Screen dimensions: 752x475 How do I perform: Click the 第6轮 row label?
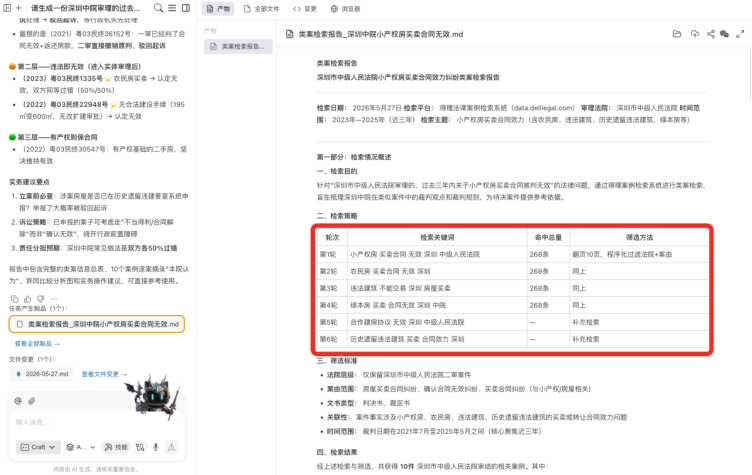click(x=328, y=339)
